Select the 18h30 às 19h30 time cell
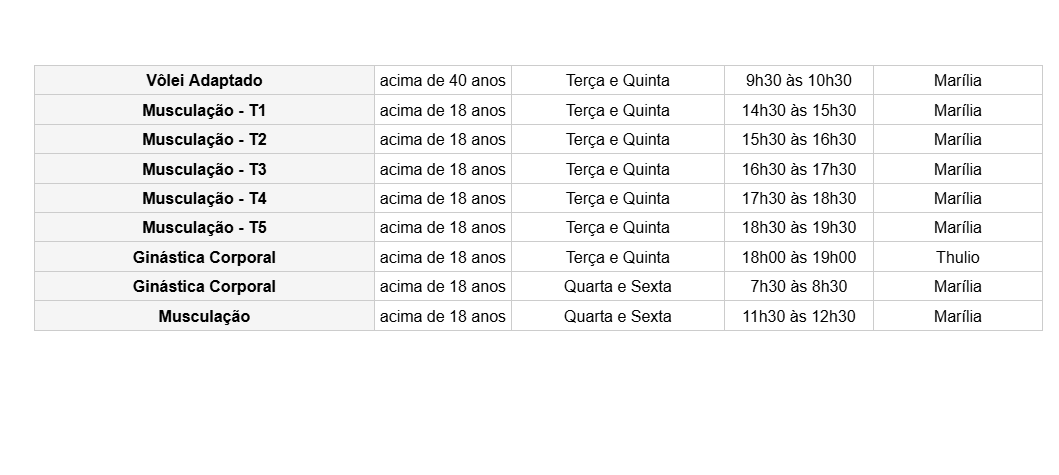 pos(798,227)
